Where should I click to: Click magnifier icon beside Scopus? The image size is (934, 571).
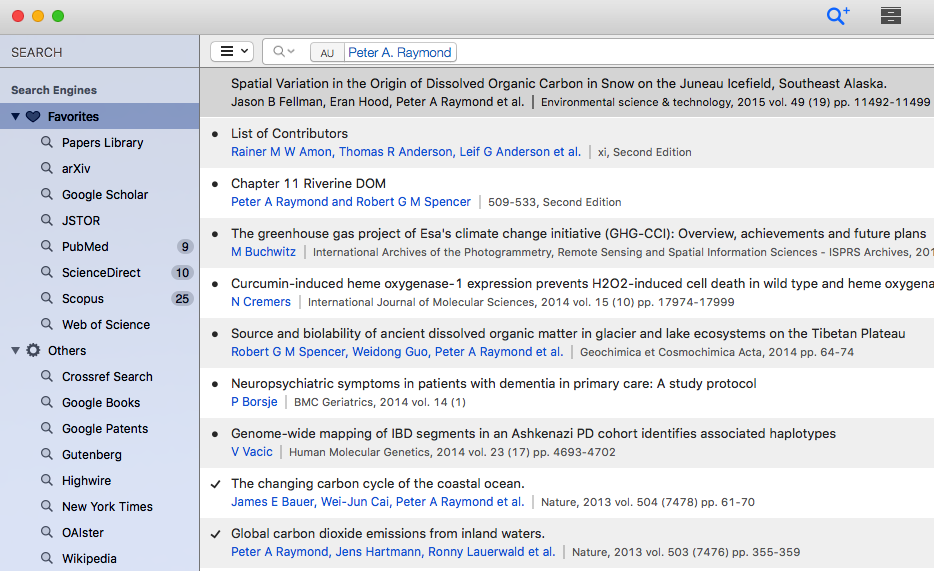coord(46,298)
